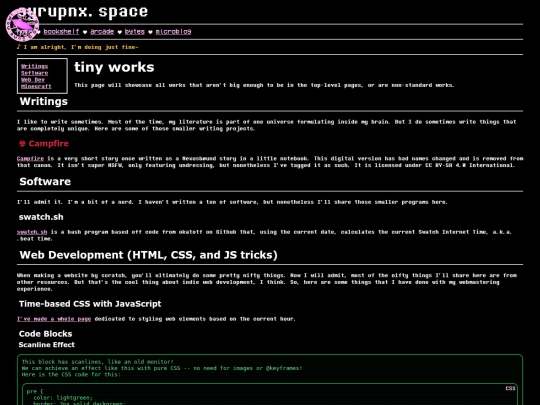Open the "I've made a whole page" link
Screen dimensions: 540x405
coord(54,319)
